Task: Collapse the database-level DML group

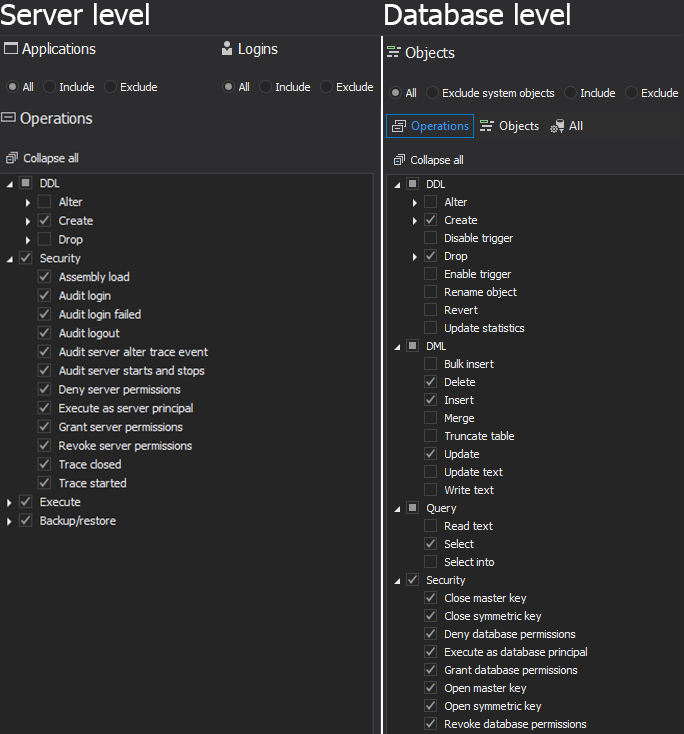Action: pos(397,346)
